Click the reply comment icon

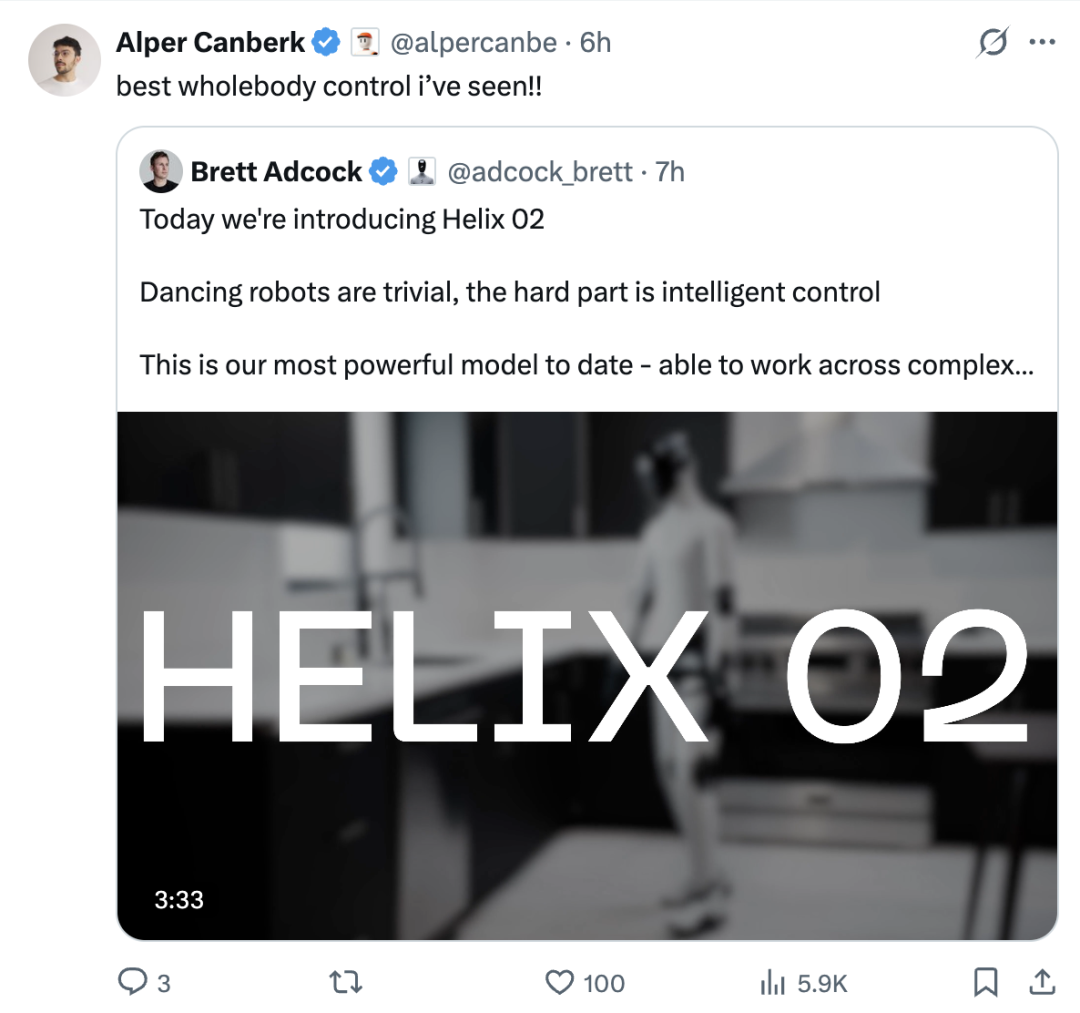pos(133,983)
